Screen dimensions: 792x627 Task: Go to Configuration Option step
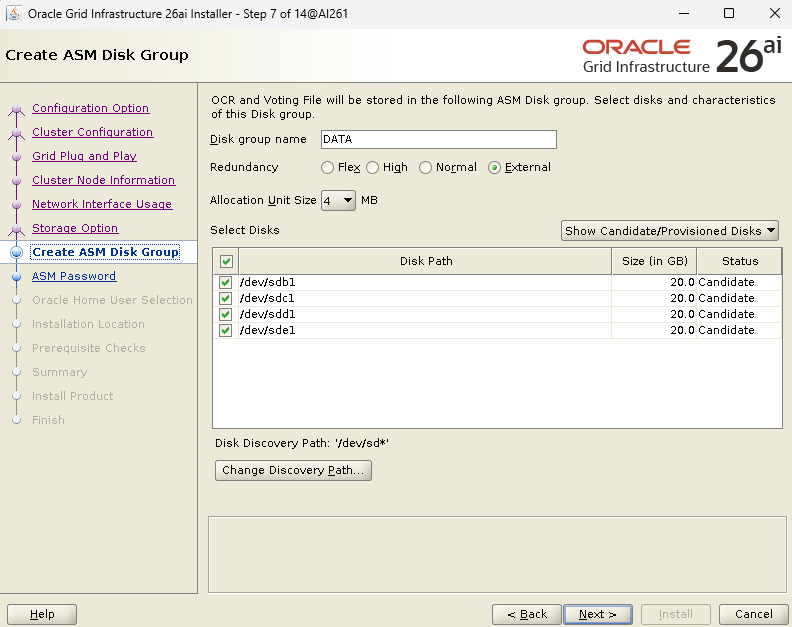[x=90, y=108]
